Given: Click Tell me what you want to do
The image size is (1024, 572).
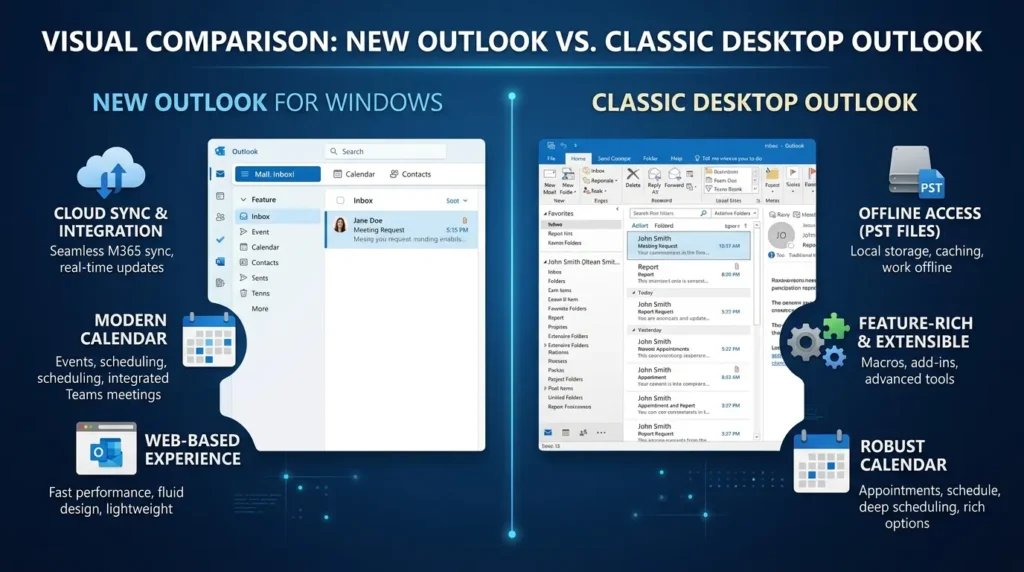Looking at the screenshot, I should (x=728, y=159).
